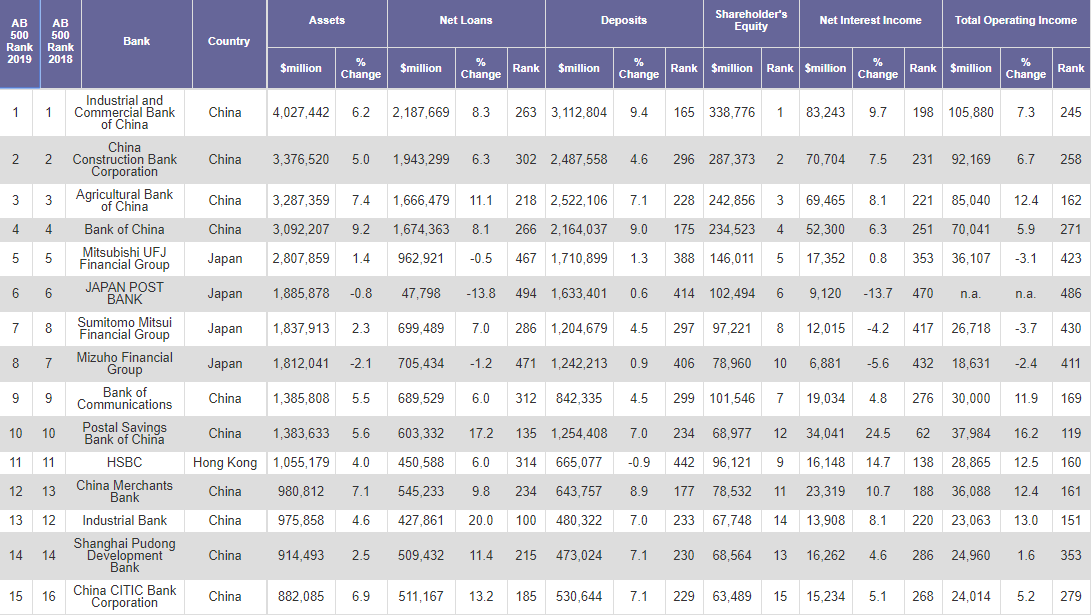Image resolution: width=1091 pixels, height=615 pixels.
Task: Click "Sumitomo Mitsui Financial Group" bank name
Action: 125,328
